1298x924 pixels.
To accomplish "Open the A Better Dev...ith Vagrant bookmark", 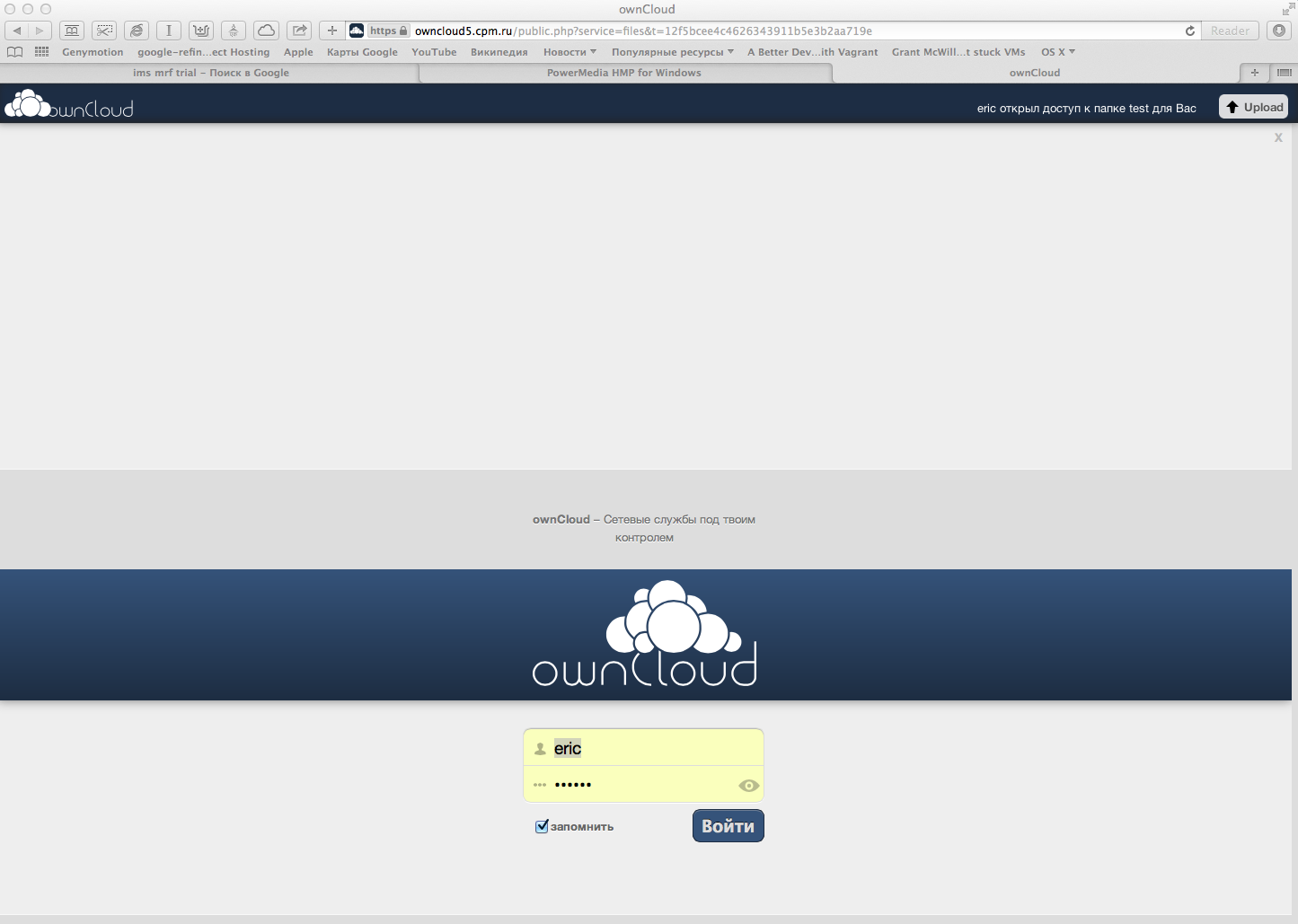I will pos(813,52).
